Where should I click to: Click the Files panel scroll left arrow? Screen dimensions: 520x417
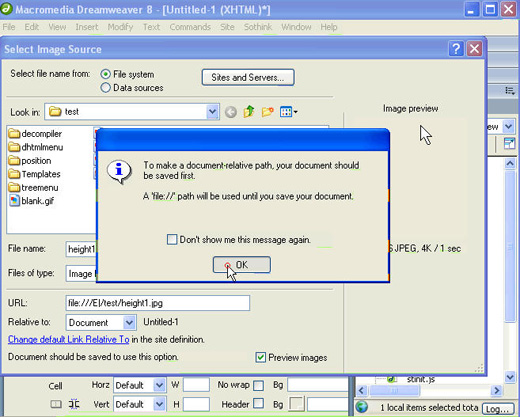pos(362,390)
